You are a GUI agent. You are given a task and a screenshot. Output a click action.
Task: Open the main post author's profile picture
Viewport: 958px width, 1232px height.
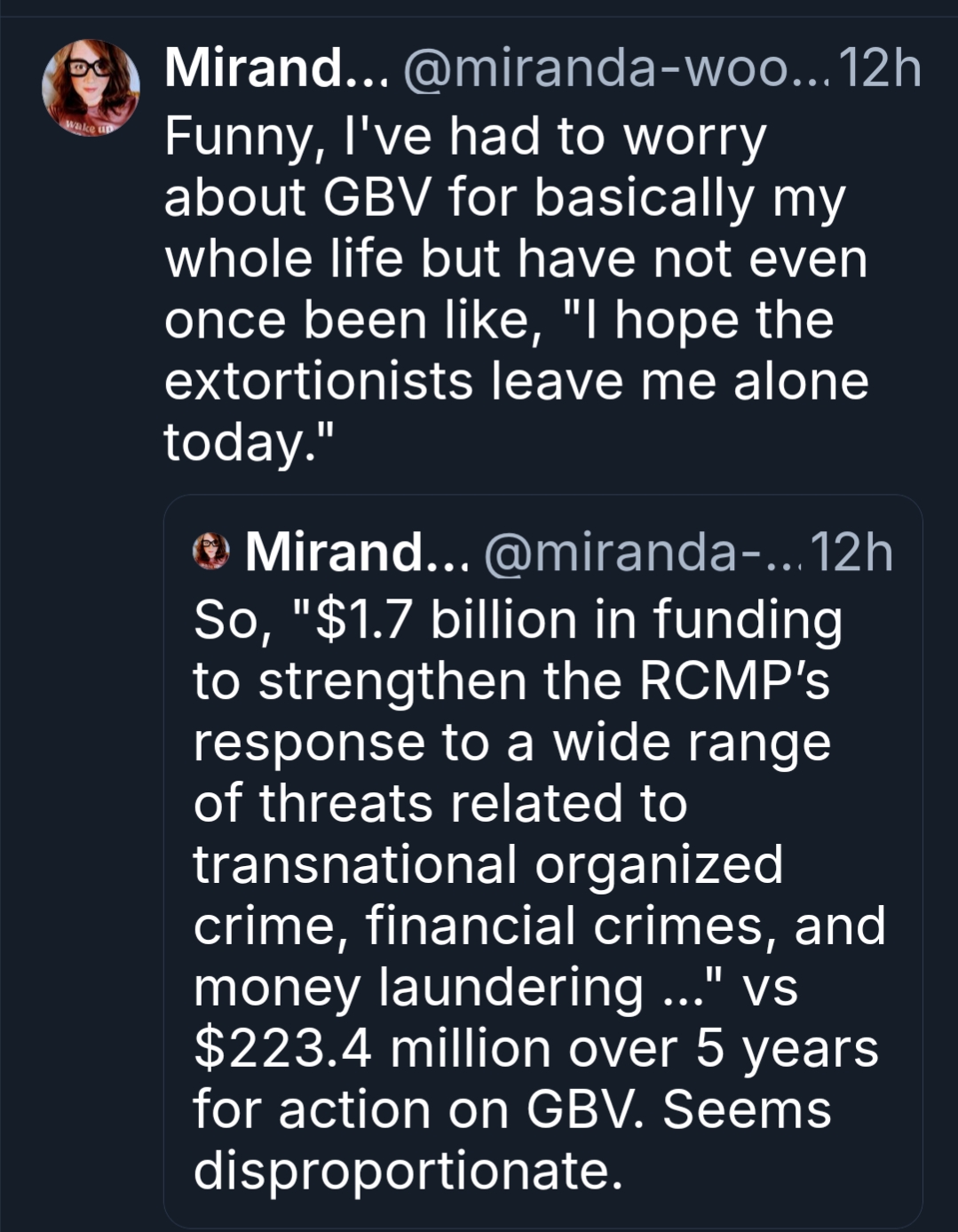(91, 87)
